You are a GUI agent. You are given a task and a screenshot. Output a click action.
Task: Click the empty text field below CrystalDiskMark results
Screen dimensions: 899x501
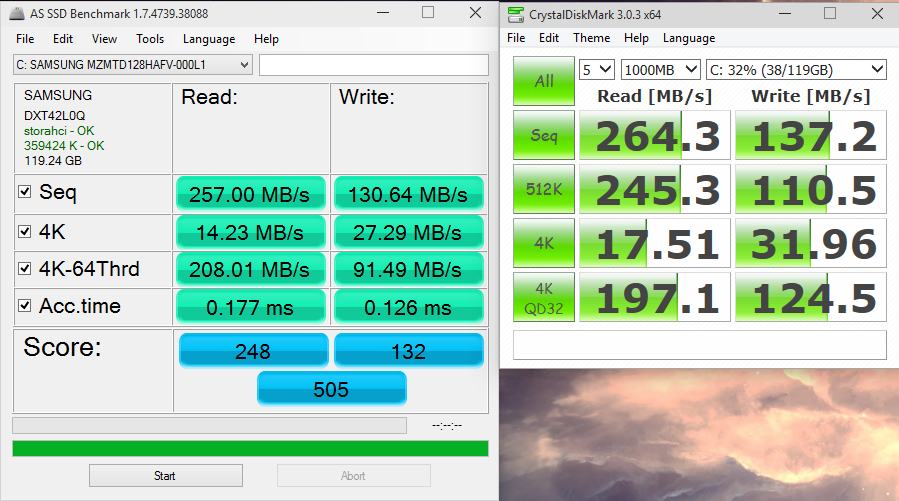(699, 345)
